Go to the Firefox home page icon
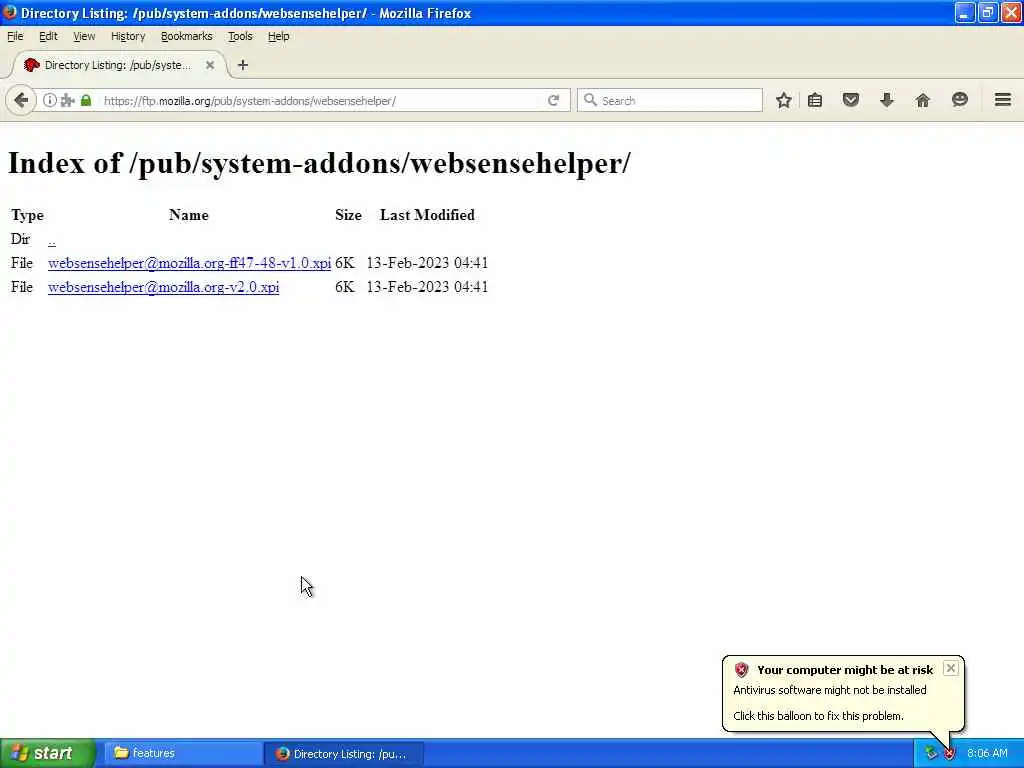Screen dimensions: 1024x768 pos(923,101)
